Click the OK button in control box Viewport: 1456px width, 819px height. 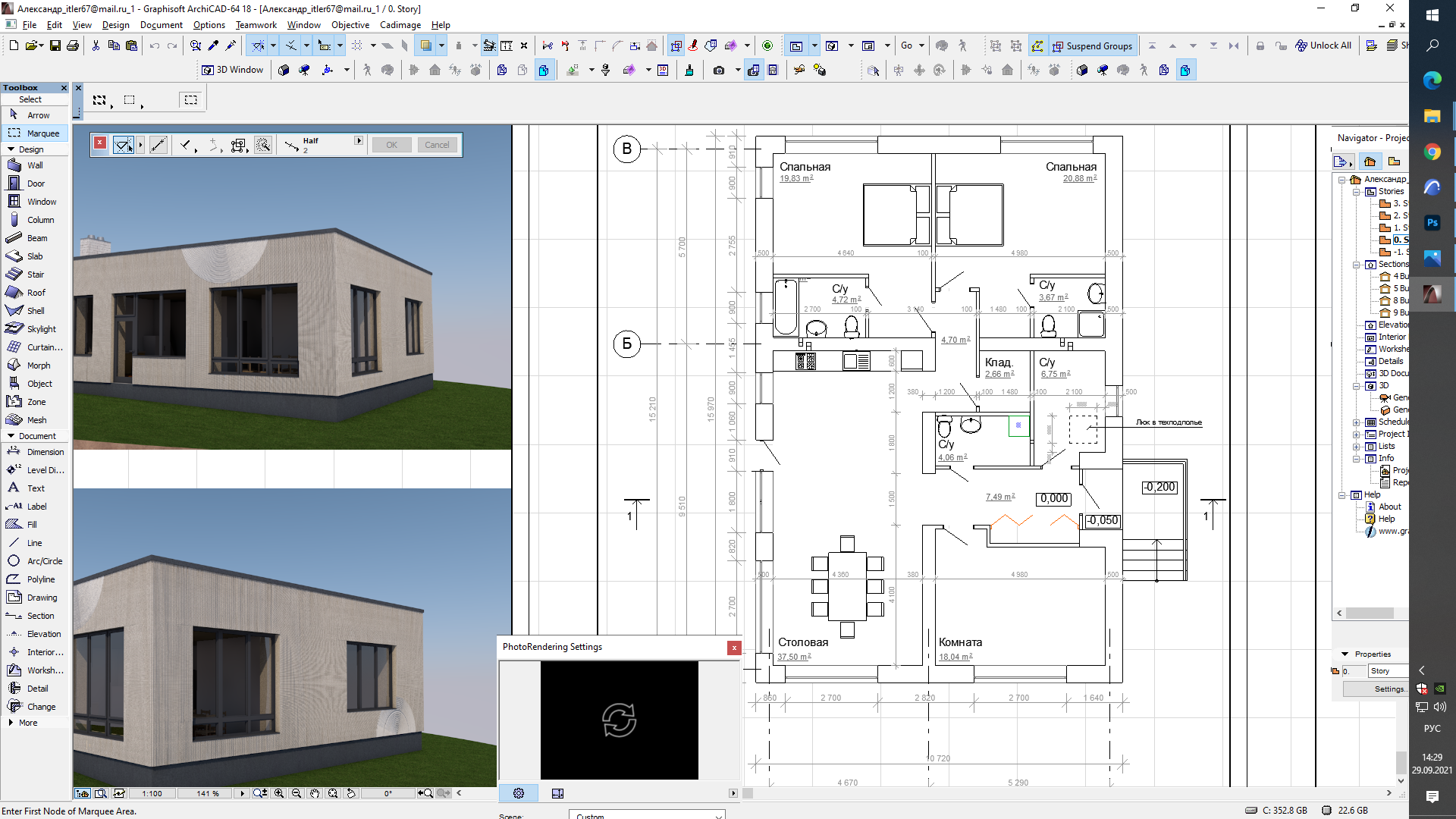(x=391, y=145)
